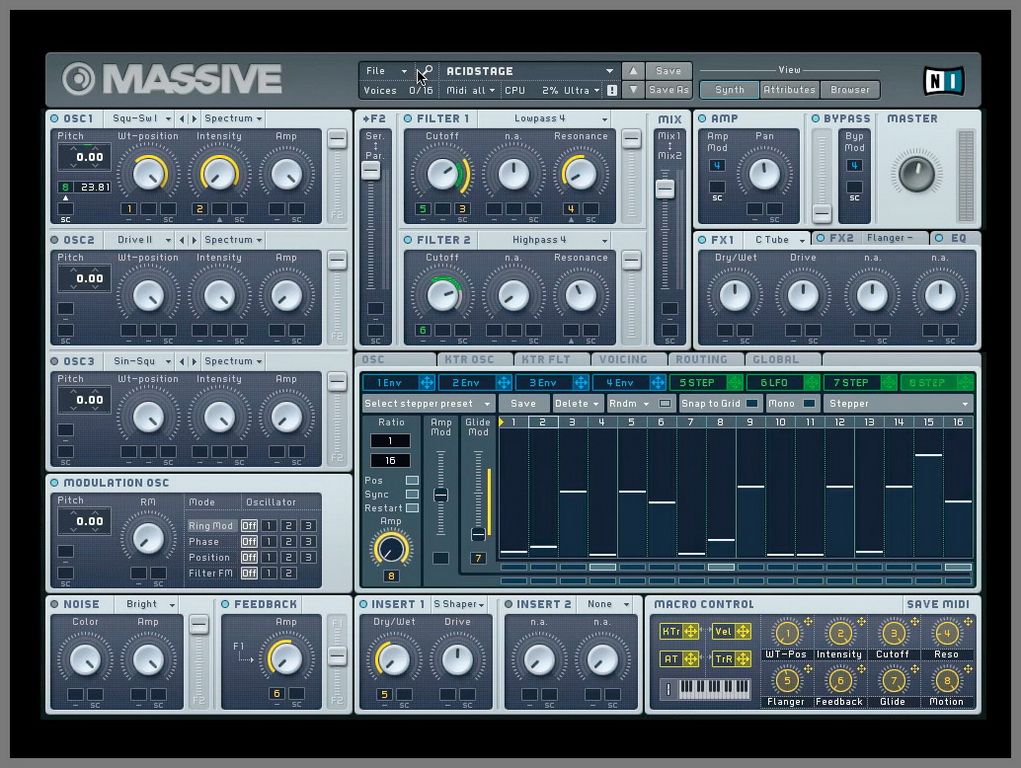Click the 5 STEP green move-handle icon
The image size is (1021, 768).
click(734, 383)
